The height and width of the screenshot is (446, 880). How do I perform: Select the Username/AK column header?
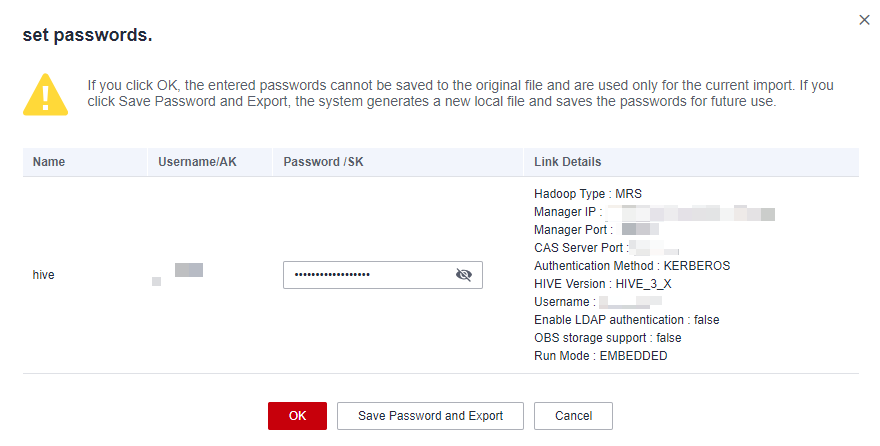point(198,162)
